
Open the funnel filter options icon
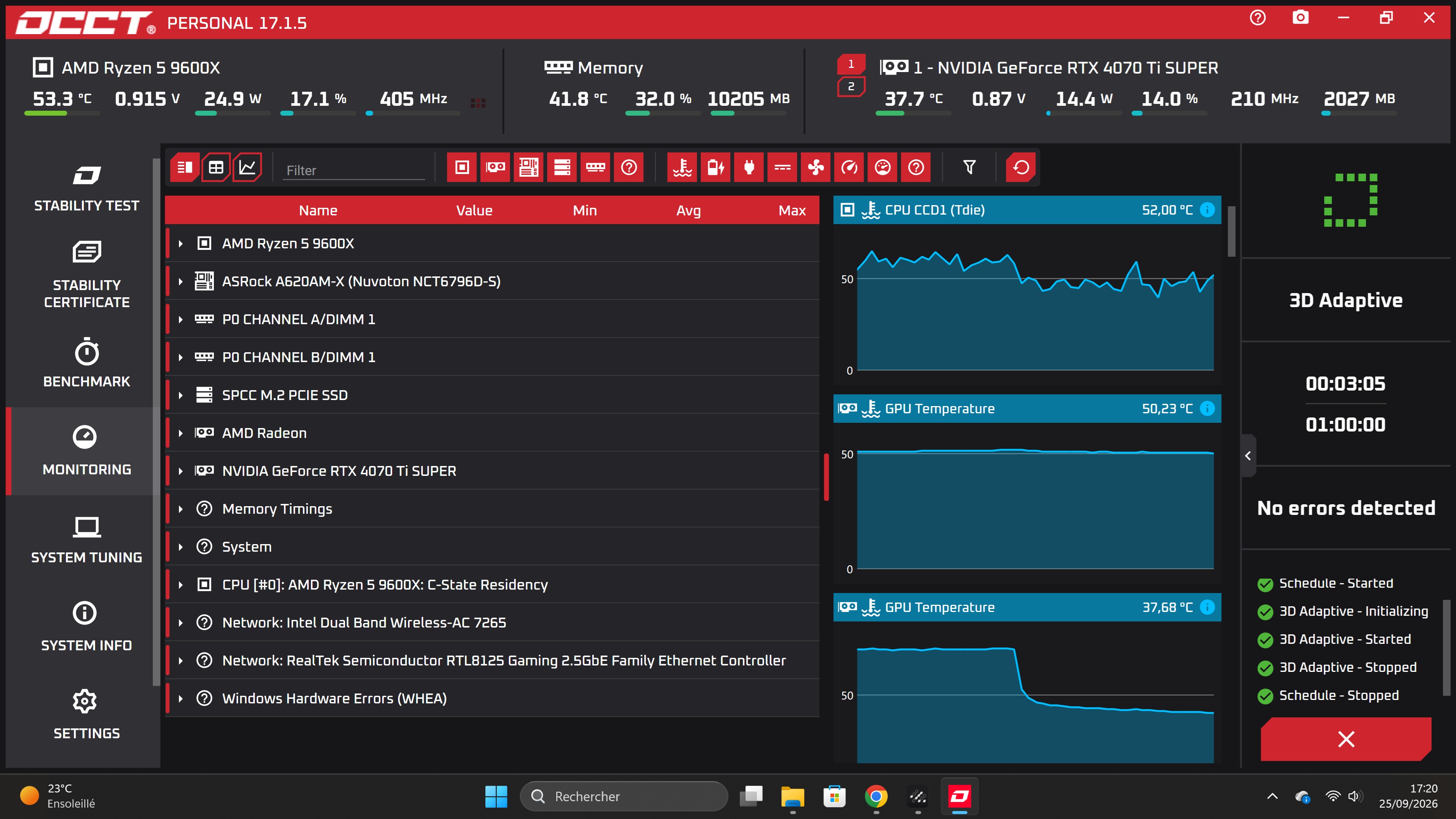970,167
